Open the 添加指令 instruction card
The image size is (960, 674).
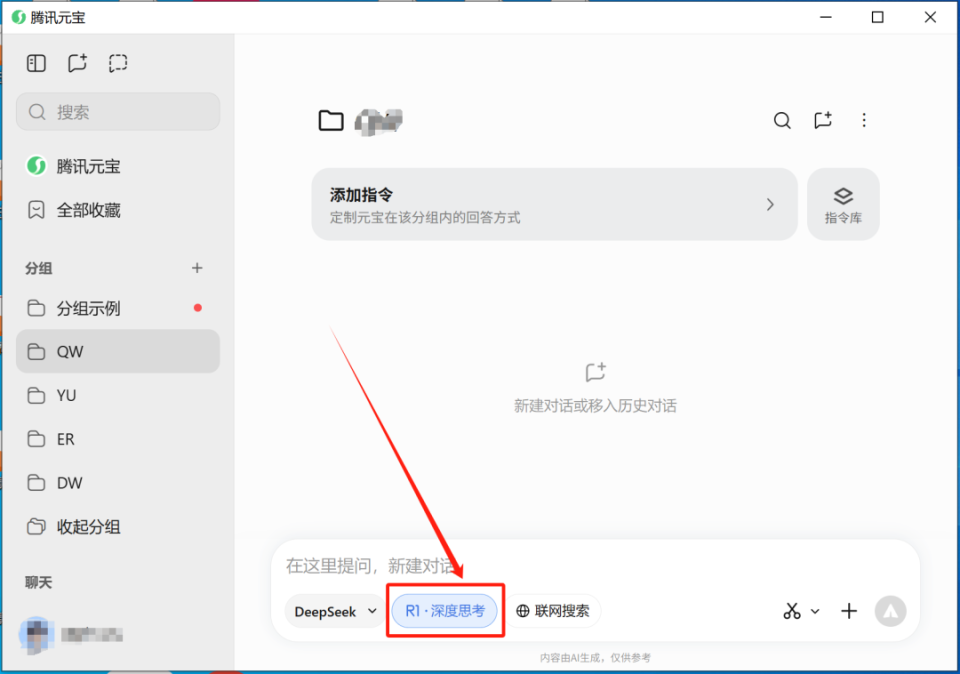pyautogui.click(x=554, y=204)
